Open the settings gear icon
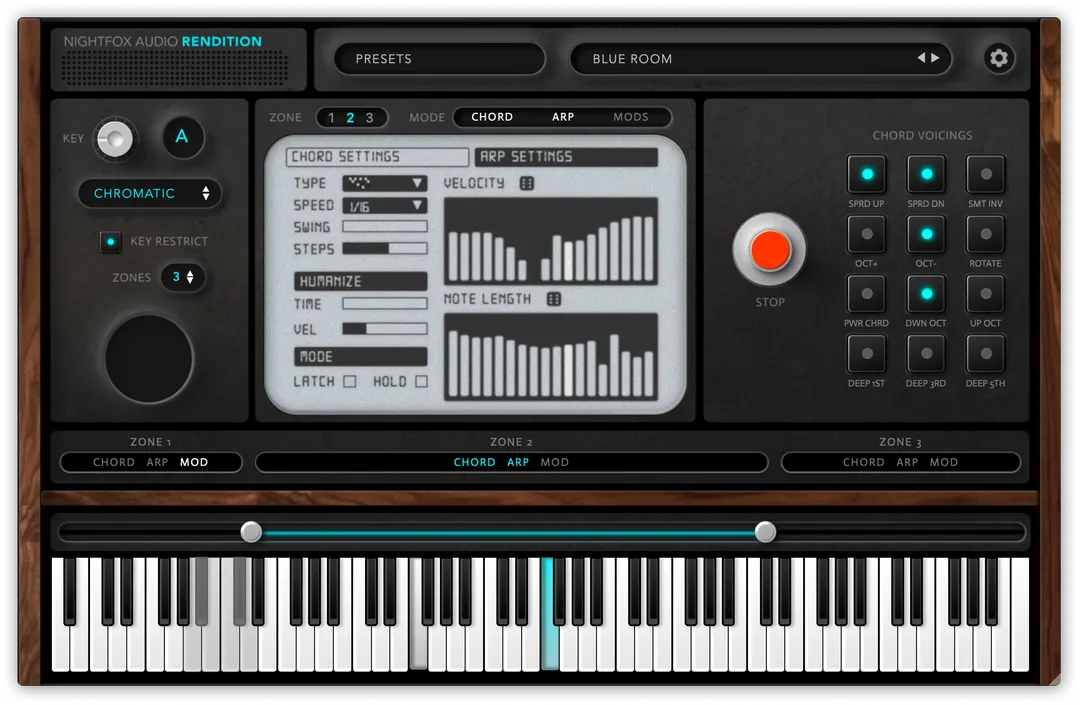This screenshot has height=705, width=1080. click(x=998, y=59)
